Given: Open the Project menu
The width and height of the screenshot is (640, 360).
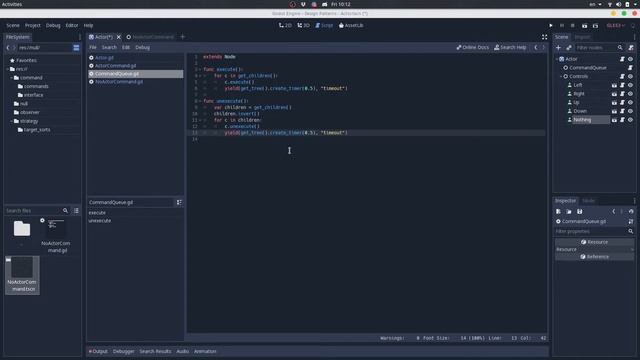Looking at the screenshot, I should [x=33, y=25].
